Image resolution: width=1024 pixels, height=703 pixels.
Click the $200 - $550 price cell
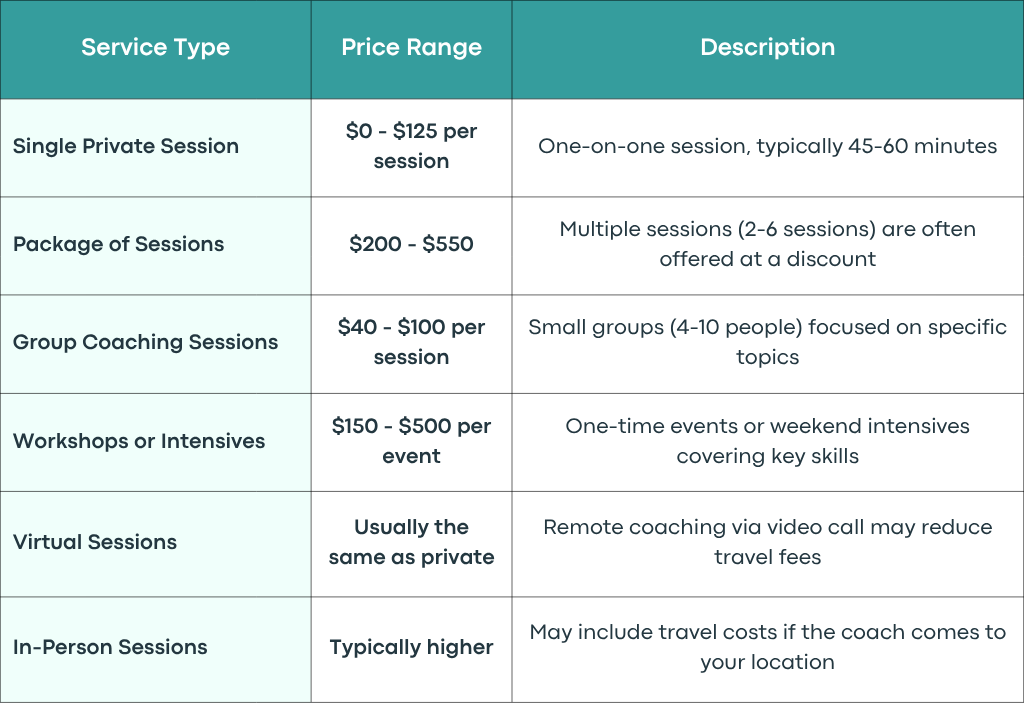[411, 244]
